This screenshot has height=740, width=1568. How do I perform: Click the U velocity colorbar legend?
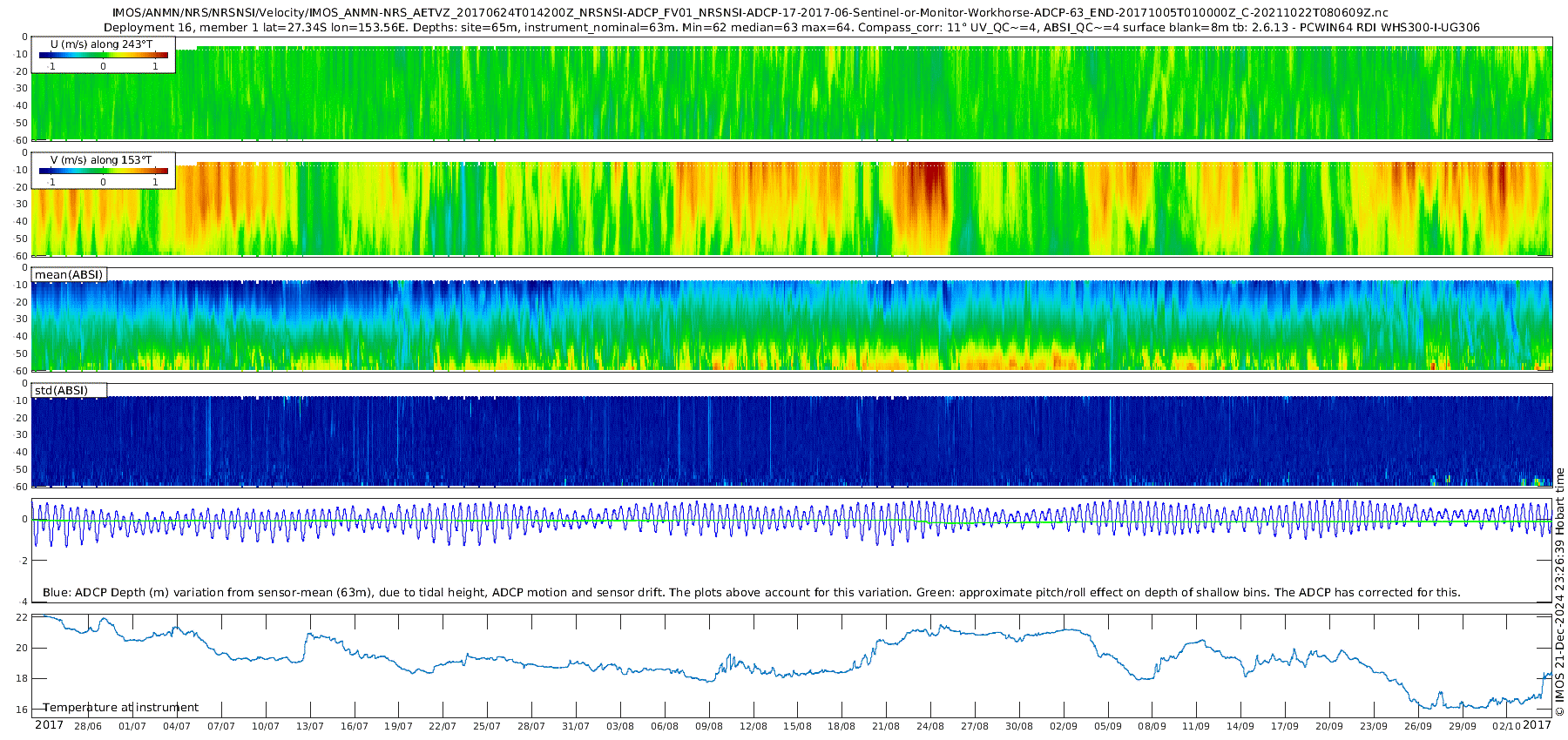tap(103, 55)
